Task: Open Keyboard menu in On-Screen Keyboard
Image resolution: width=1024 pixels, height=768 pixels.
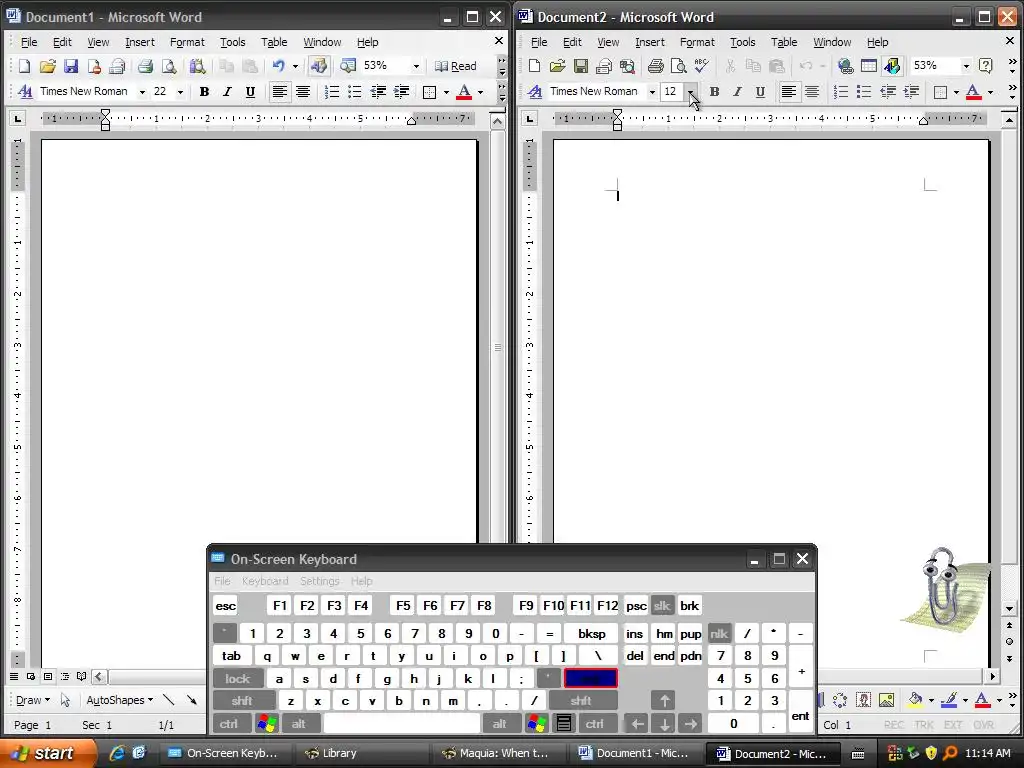Action: point(264,581)
